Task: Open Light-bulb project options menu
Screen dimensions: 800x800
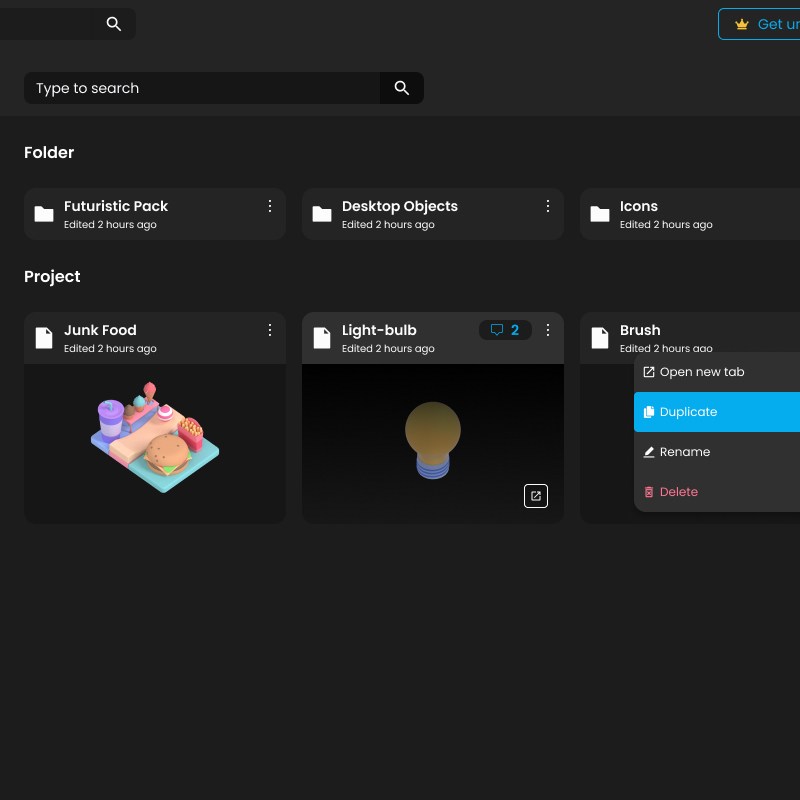Action: [548, 330]
